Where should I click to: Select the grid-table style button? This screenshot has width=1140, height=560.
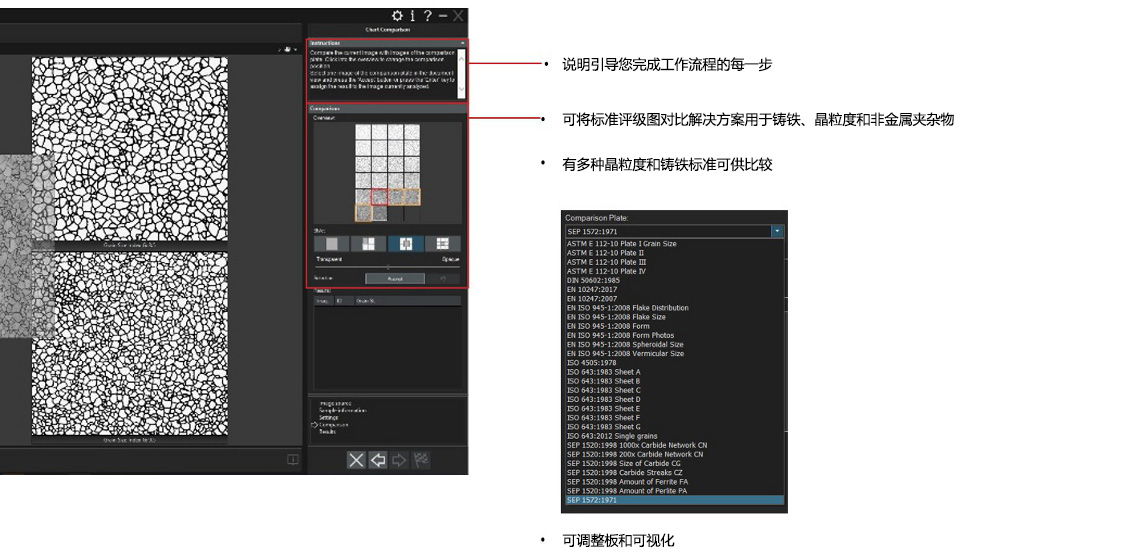pyautogui.click(x=443, y=244)
